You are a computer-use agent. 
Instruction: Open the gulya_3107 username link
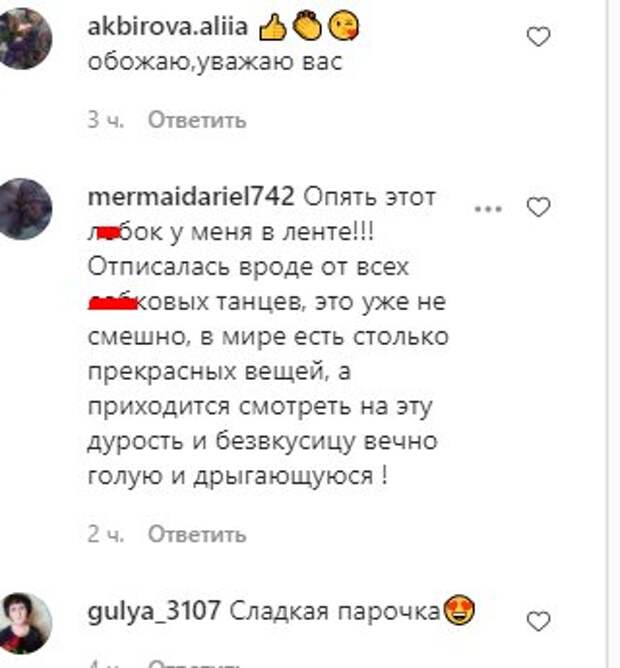point(154,611)
